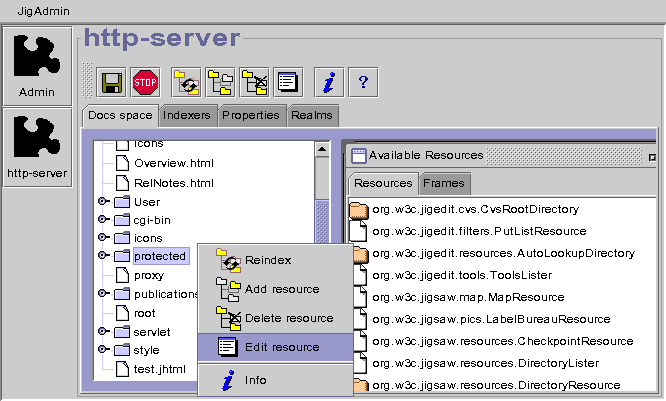Expand the cgi-bin tree node
The width and height of the screenshot is (666, 401).
(x=103, y=219)
